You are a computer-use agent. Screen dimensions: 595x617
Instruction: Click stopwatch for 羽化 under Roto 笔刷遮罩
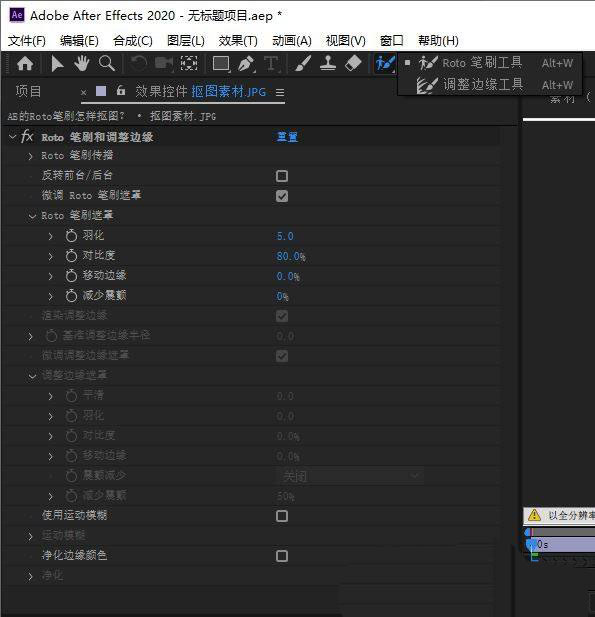pyautogui.click(x=71, y=236)
